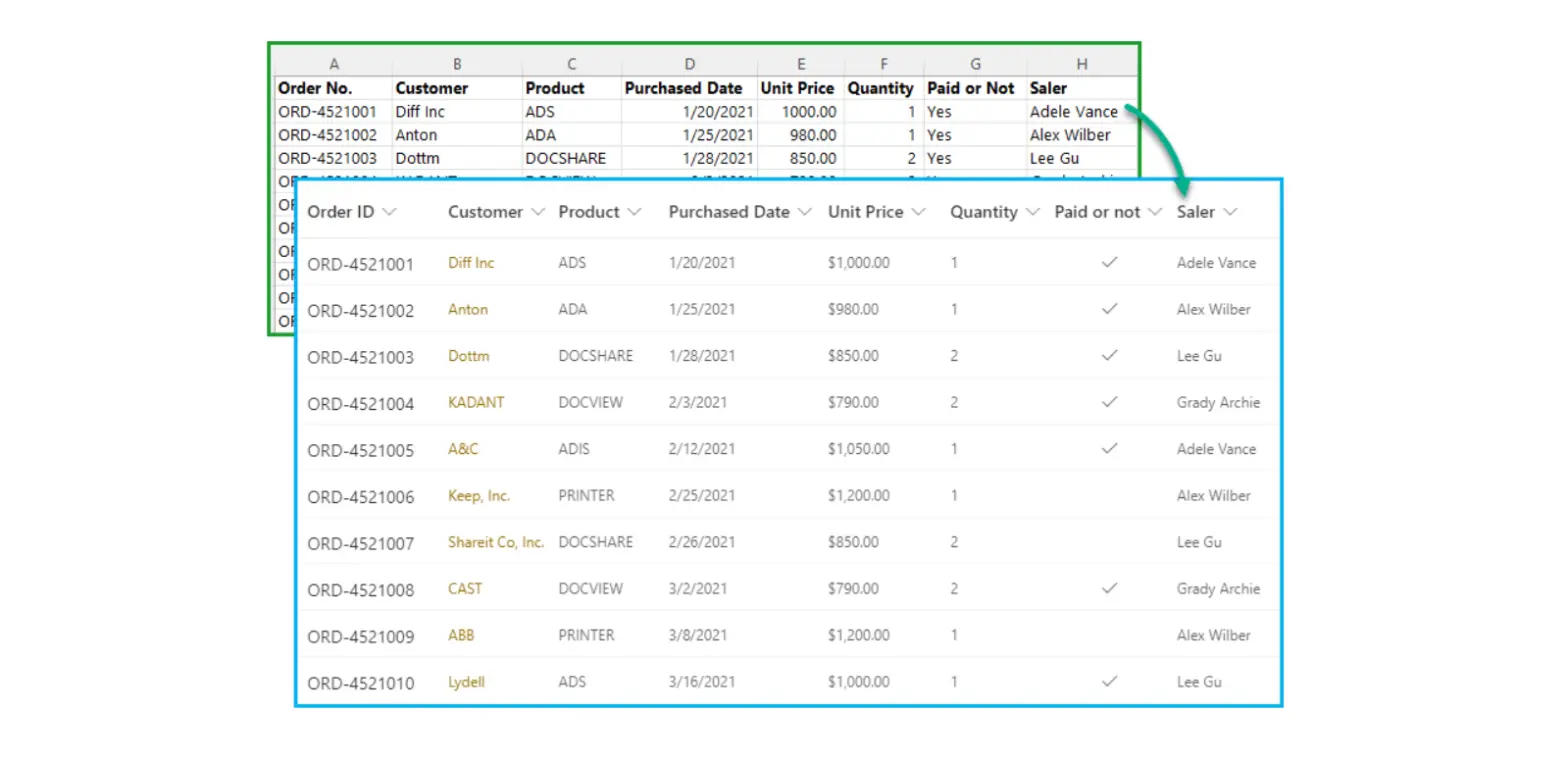Viewport: 1568px width, 762px height.
Task: Click list cell '2/25/2021'
Action: pos(702,495)
